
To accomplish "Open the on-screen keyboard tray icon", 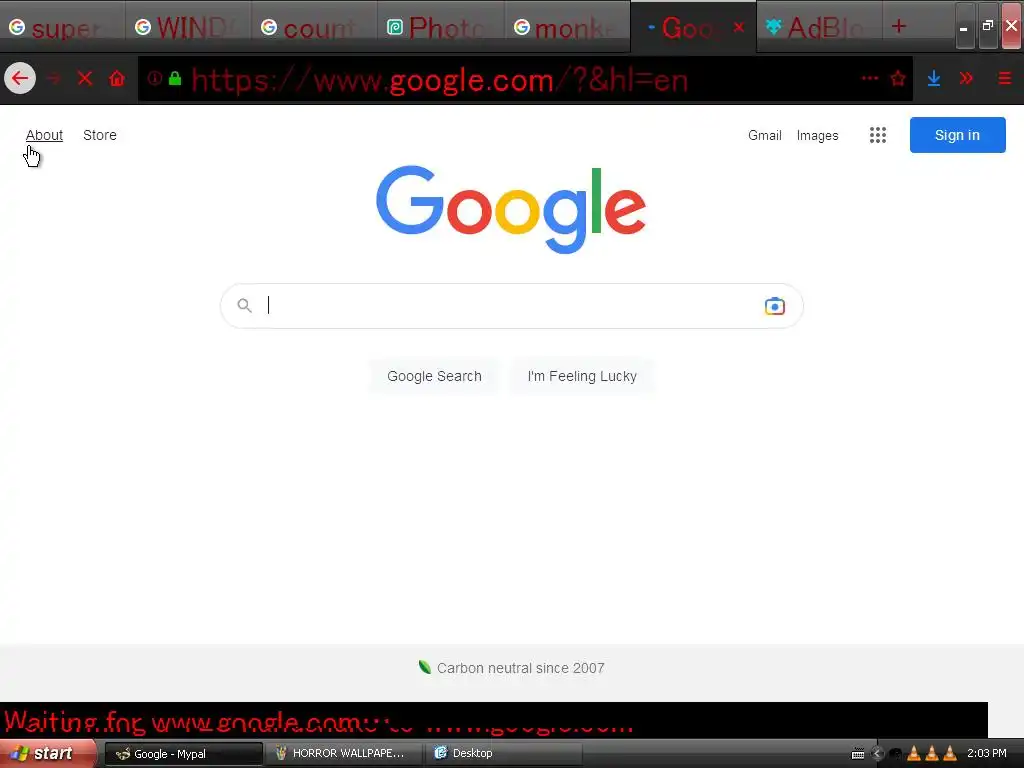I will tap(858, 754).
